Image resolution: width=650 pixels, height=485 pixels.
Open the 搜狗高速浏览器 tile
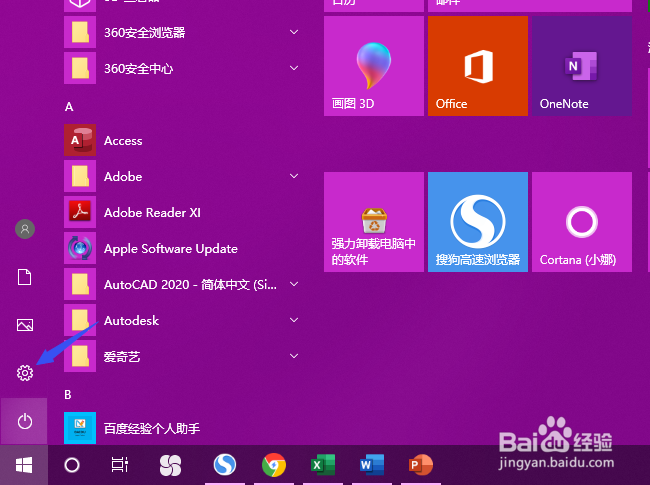[x=478, y=222]
